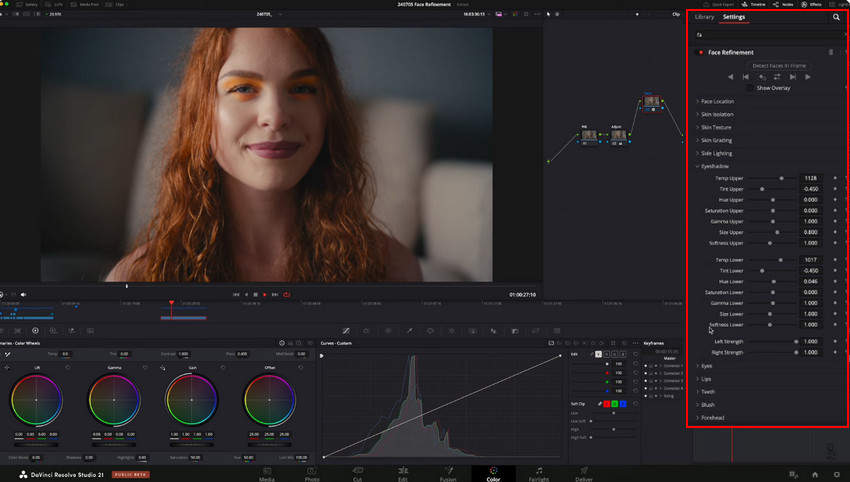Track the face in reverse
The width and height of the screenshot is (850, 482).
coord(730,77)
